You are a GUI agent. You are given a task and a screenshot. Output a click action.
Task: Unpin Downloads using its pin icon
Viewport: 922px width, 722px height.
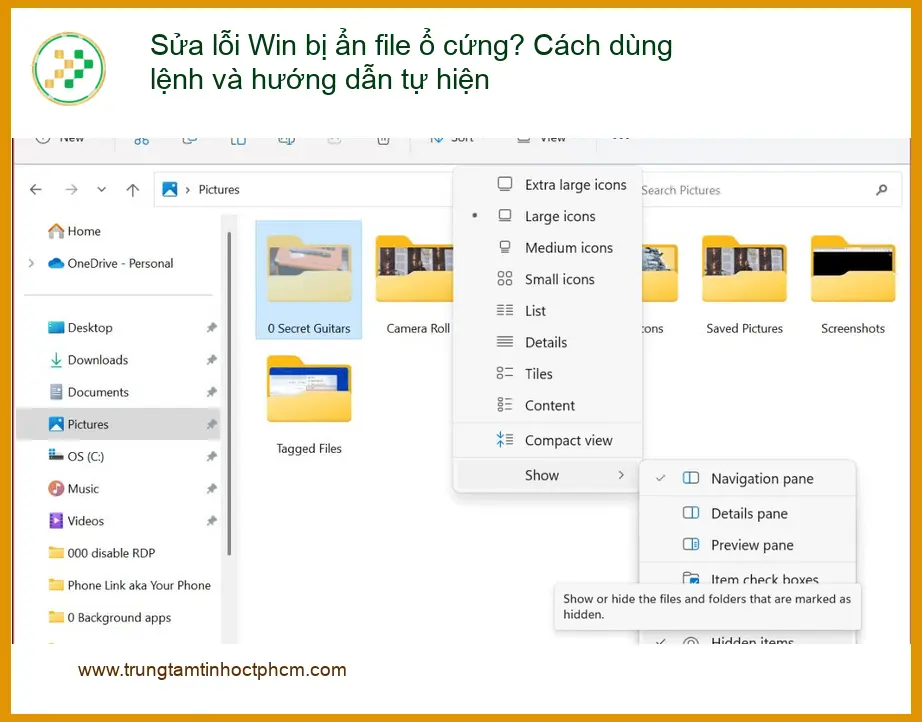click(212, 360)
